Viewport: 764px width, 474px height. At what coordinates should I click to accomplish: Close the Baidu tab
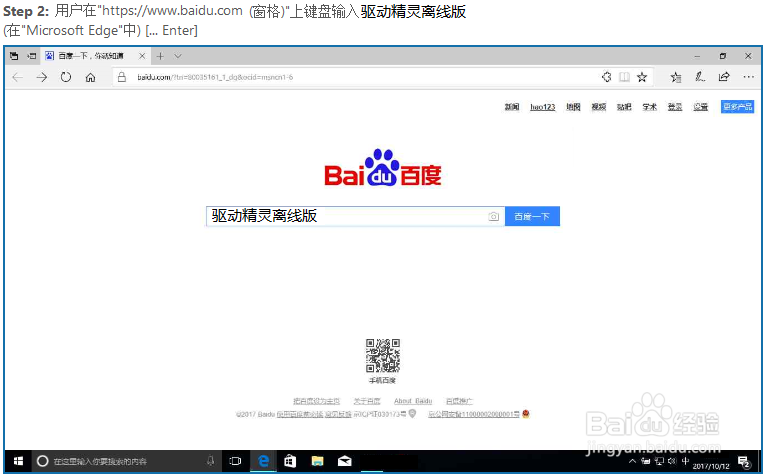(142, 56)
